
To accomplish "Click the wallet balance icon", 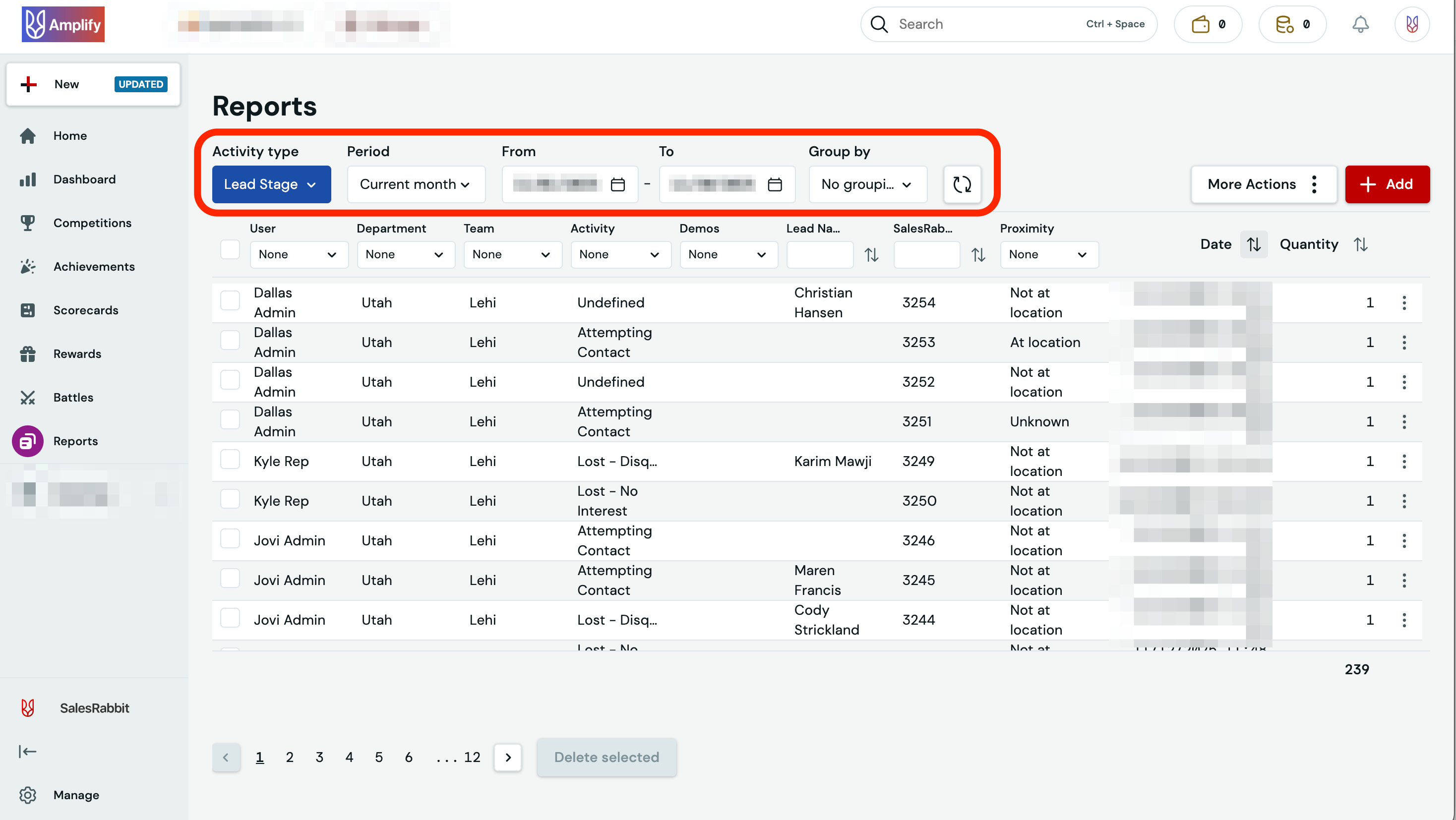I will coord(1200,24).
